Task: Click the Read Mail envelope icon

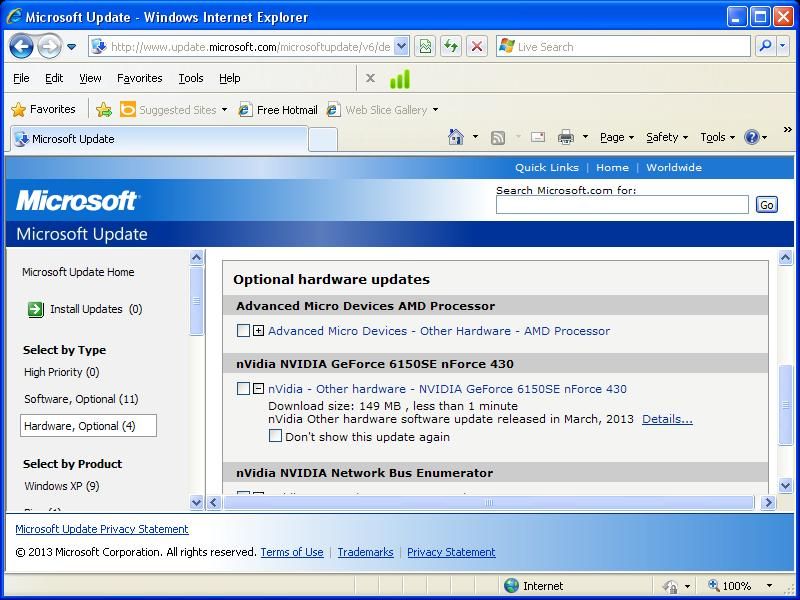Action: pyautogui.click(x=538, y=137)
